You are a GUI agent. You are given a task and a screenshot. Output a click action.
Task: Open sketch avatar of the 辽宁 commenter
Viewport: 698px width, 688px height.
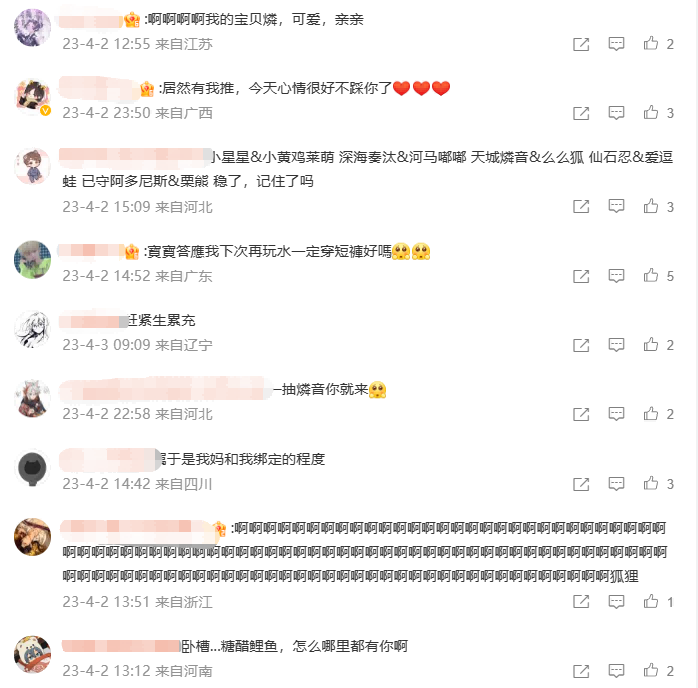tap(32, 329)
